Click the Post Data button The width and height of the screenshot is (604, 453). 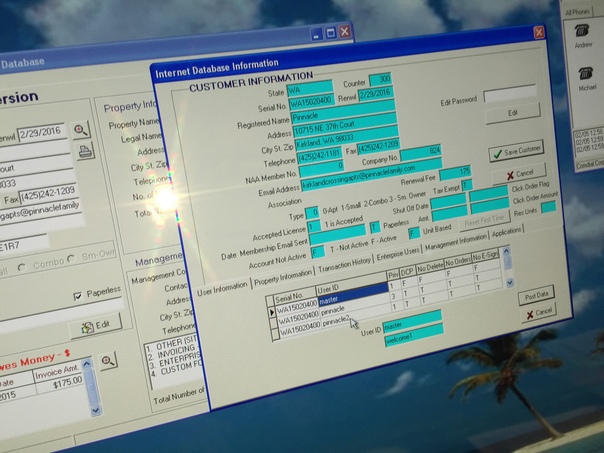coord(535,296)
